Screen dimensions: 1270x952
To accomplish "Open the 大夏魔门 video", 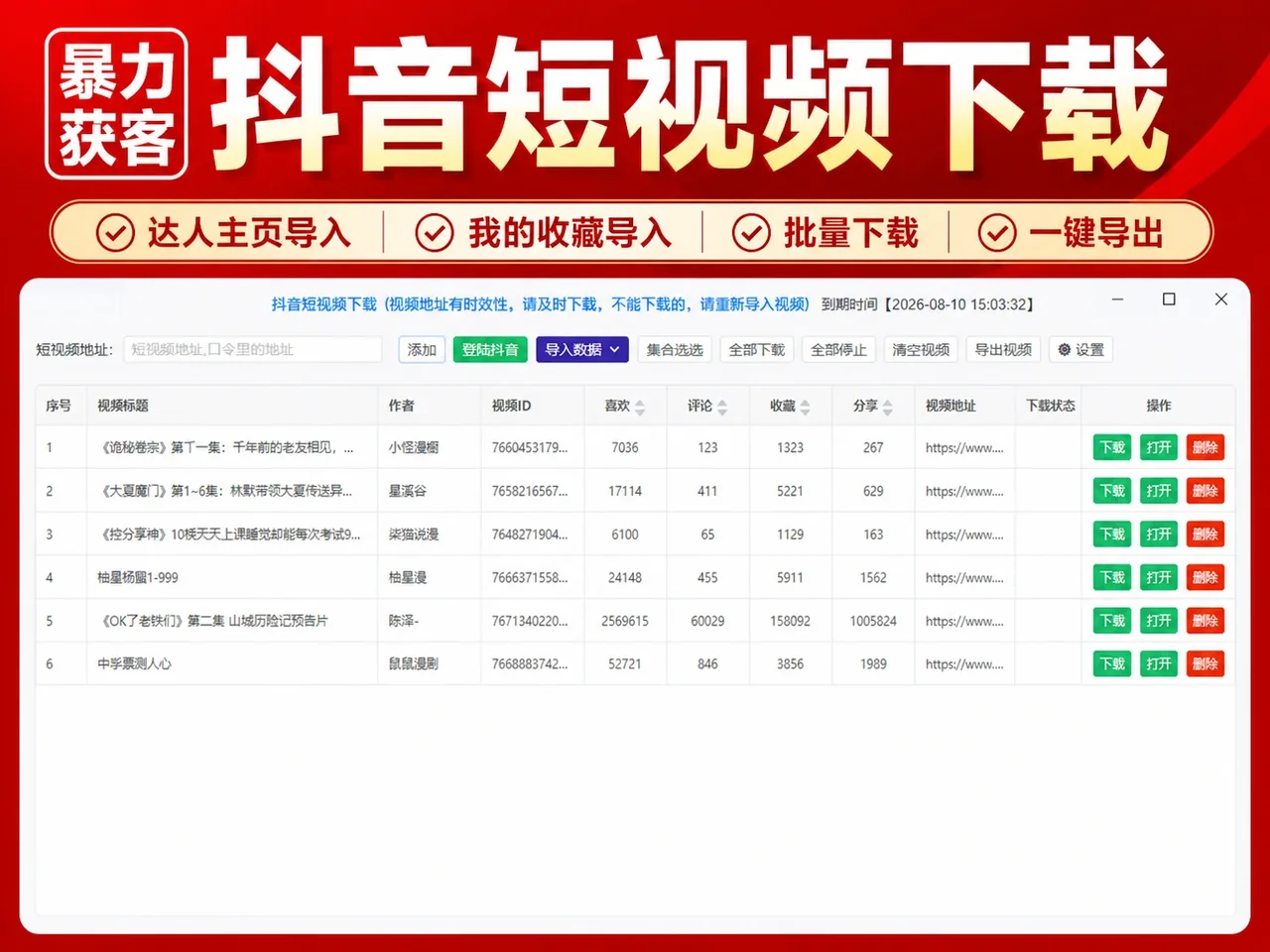I will point(1159,491).
